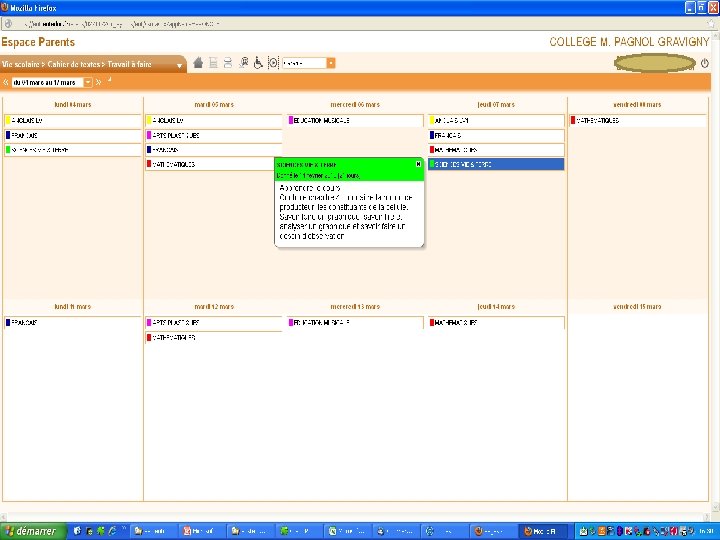Click the 'du 04 mars au 17 mars' field
This screenshot has width=720, height=540.
click(47, 82)
